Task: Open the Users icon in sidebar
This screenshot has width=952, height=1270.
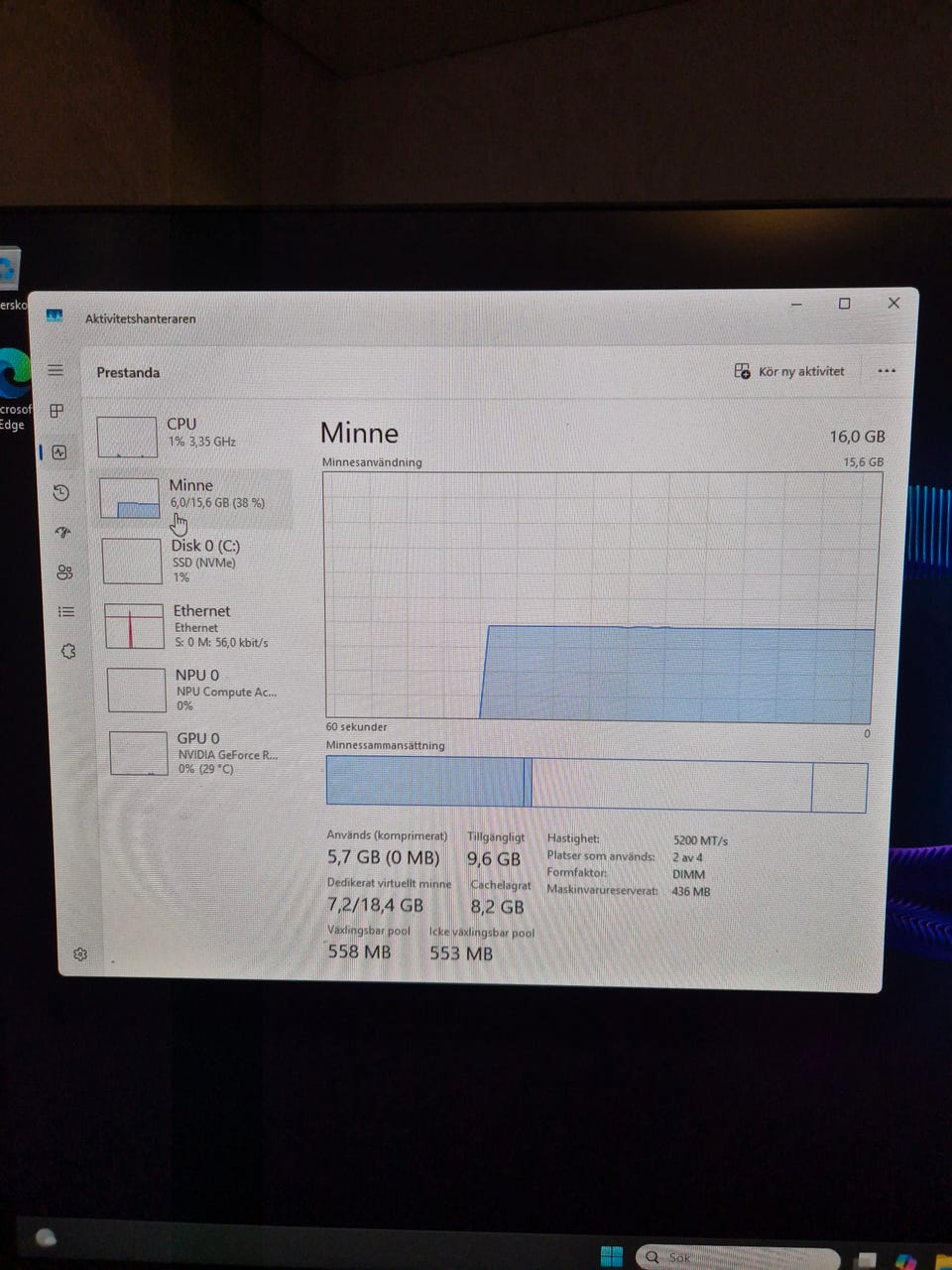Action: tap(65, 572)
